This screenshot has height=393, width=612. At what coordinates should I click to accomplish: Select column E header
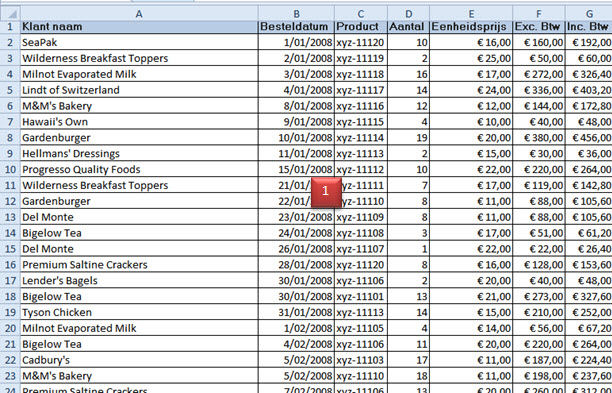[471, 14]
